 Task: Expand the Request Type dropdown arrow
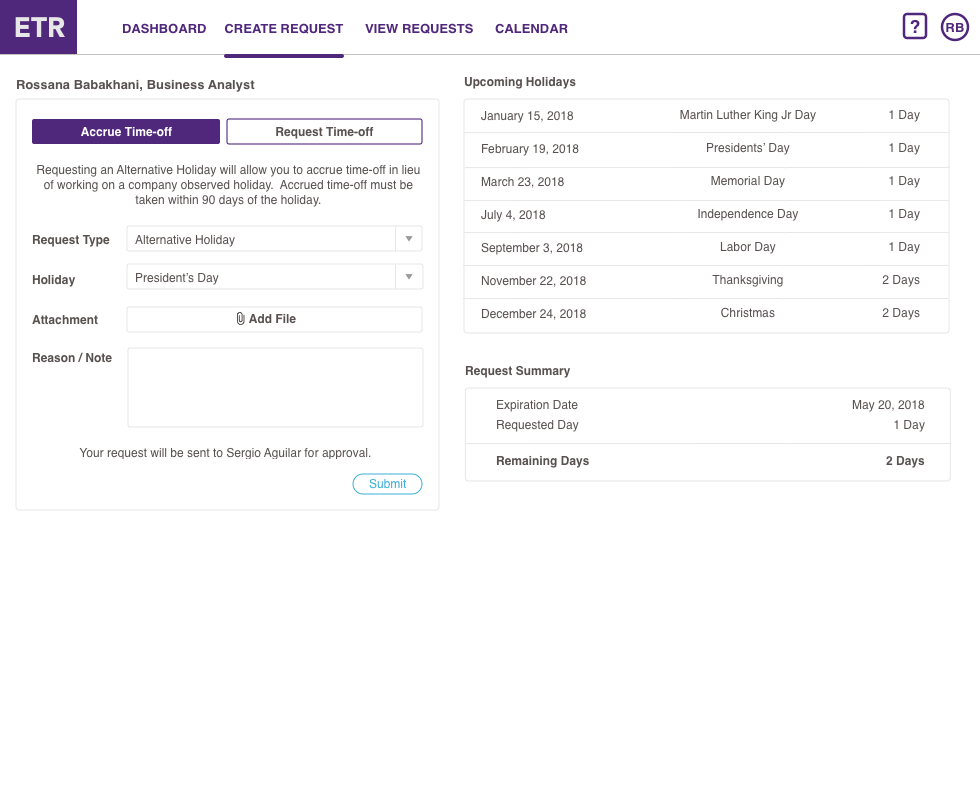pos(409,239)
